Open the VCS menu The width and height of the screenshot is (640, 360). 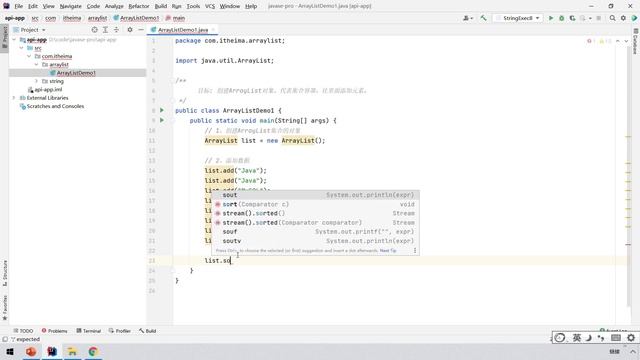[x=210, y=6]
